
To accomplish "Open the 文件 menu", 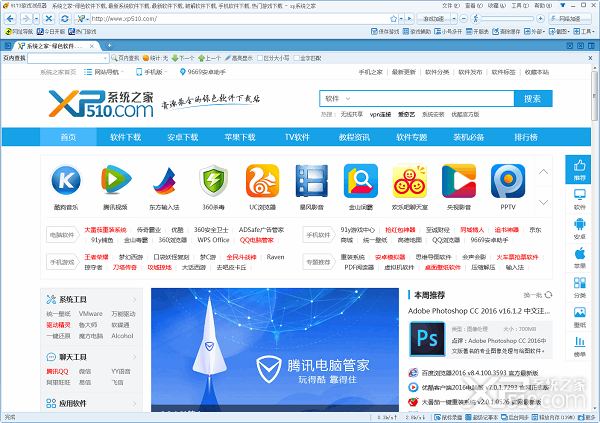I will (451, 5).
